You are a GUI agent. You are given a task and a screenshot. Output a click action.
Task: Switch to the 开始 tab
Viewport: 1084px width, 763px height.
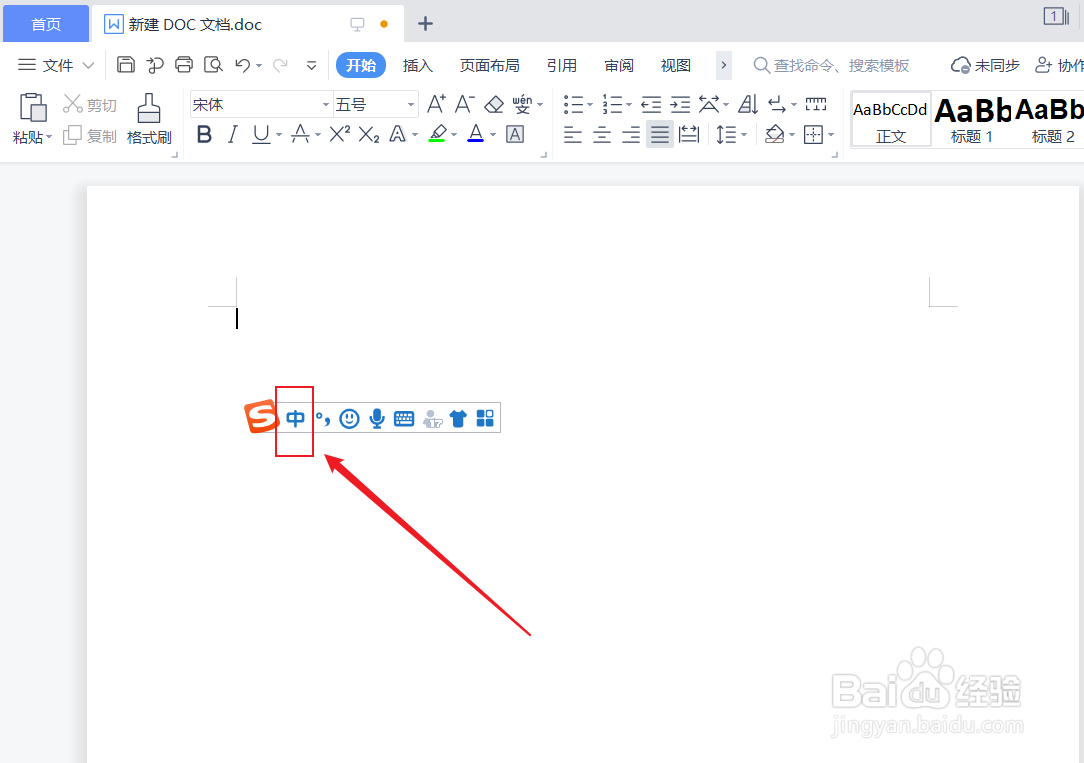pyautogui.click(x=361, y=65)
